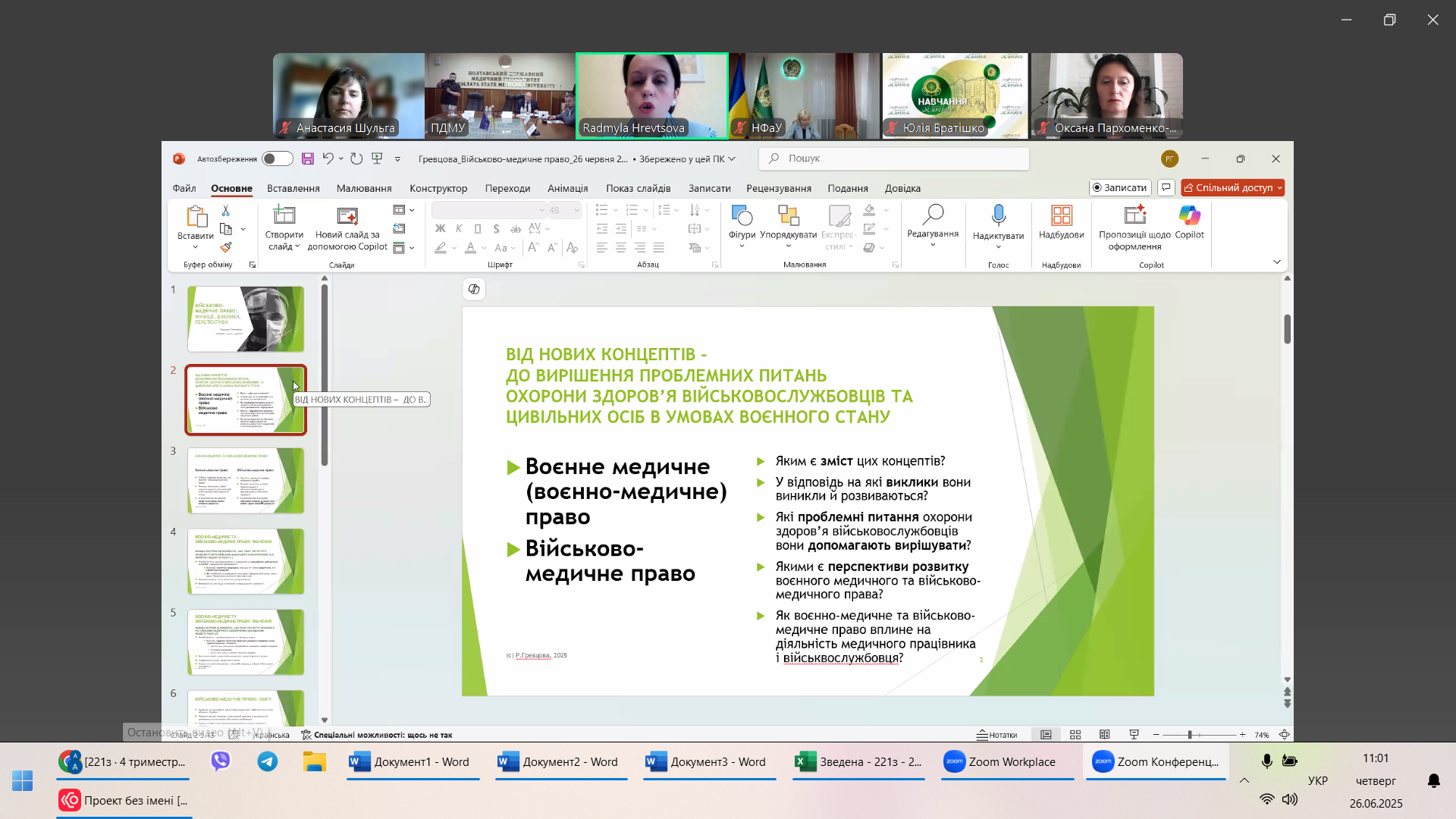Start slideshow icon in status bar
Viewport: 1456px width, 819px height.
coord(1134,734)
